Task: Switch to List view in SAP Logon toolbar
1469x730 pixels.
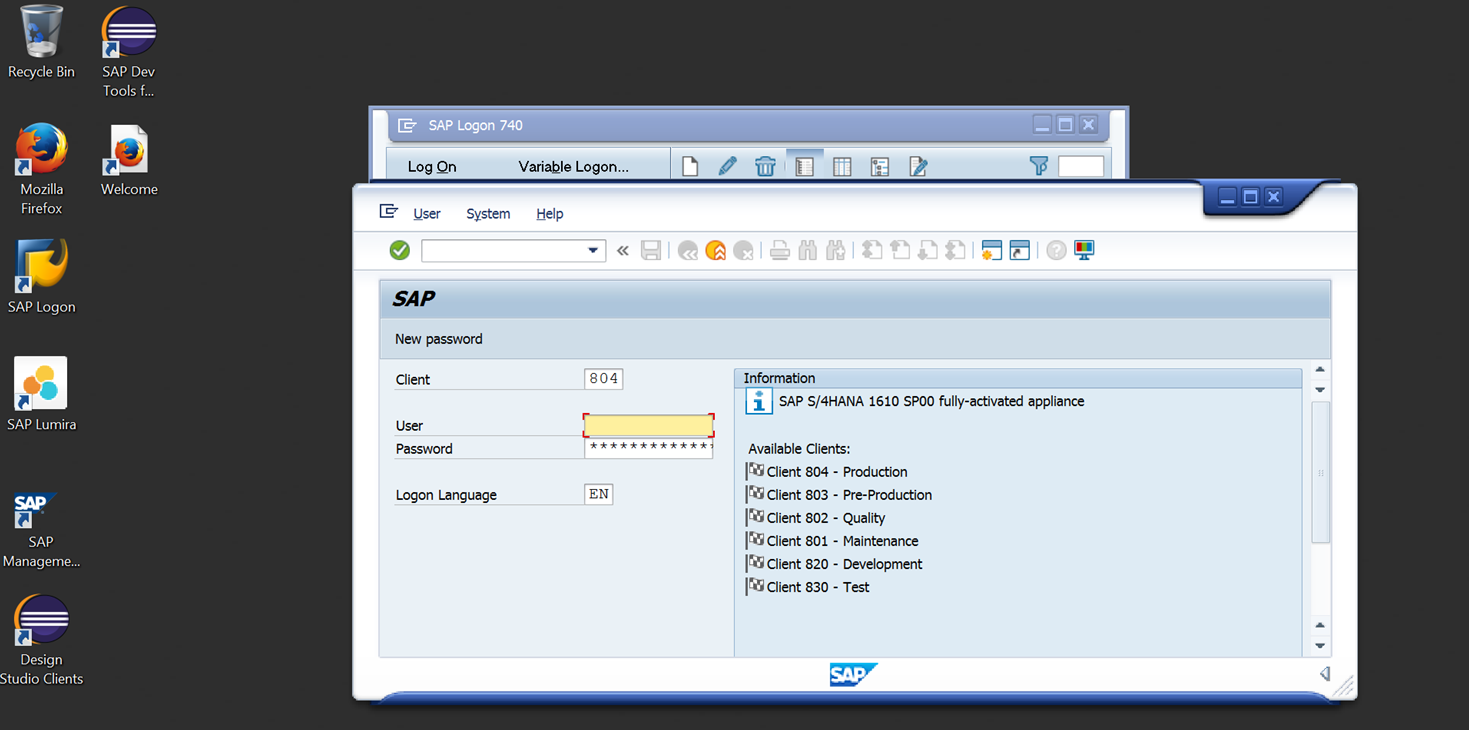Action: (842, 166)
